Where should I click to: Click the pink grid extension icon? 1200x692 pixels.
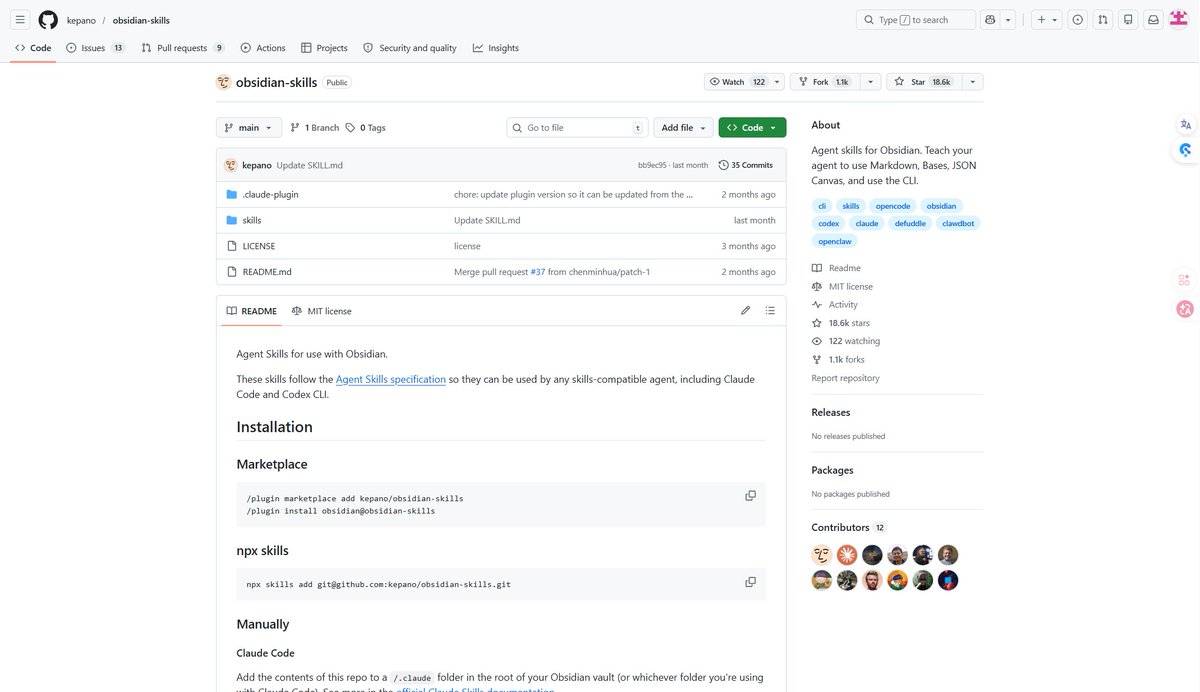[1185, 280]
